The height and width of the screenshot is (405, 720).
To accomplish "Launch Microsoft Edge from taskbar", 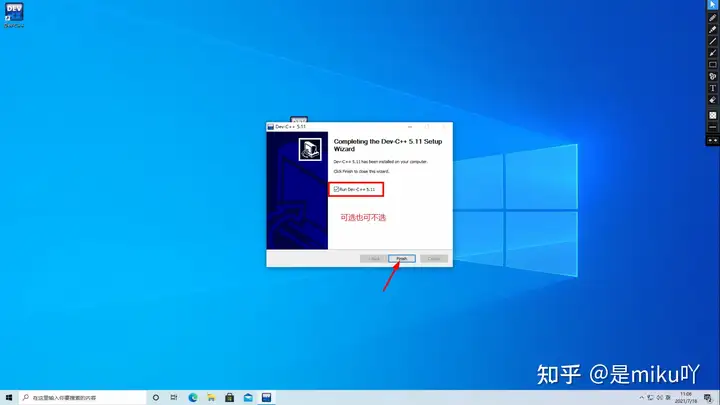I will tap(193, 398).
